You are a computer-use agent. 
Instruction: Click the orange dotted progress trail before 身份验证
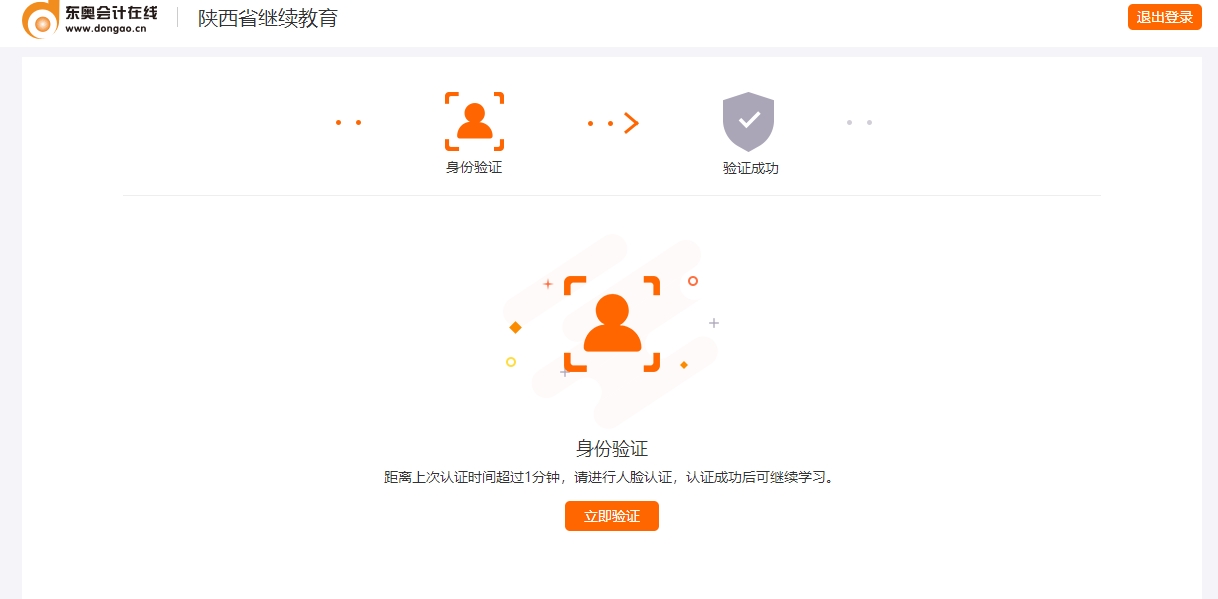pyautogui.click(x=350, y=122)
